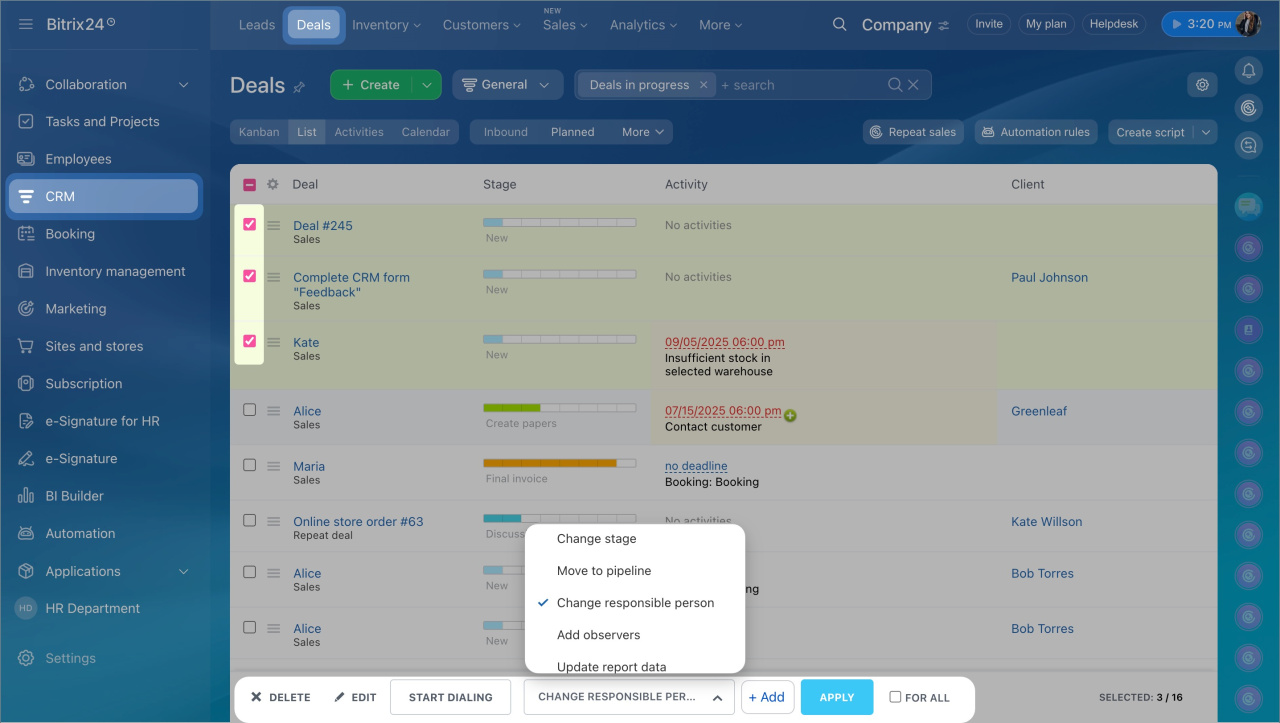Image resolution: width=1280 pixels, height=723 pixels.
Task: Click the search magnifier icon in top bar
Action: click(839, 24)
